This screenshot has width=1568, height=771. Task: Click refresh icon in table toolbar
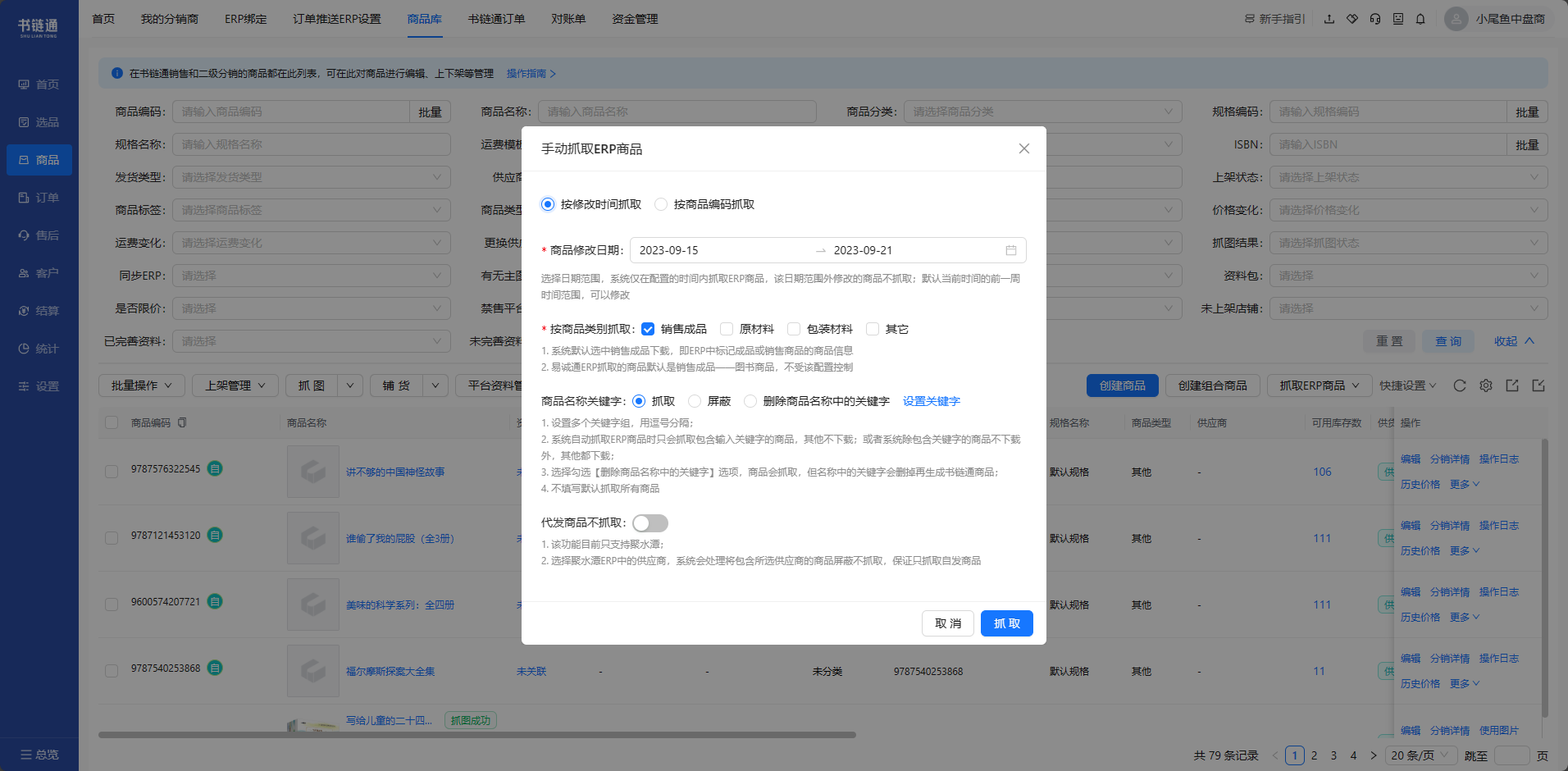[x=1460, y=385]
